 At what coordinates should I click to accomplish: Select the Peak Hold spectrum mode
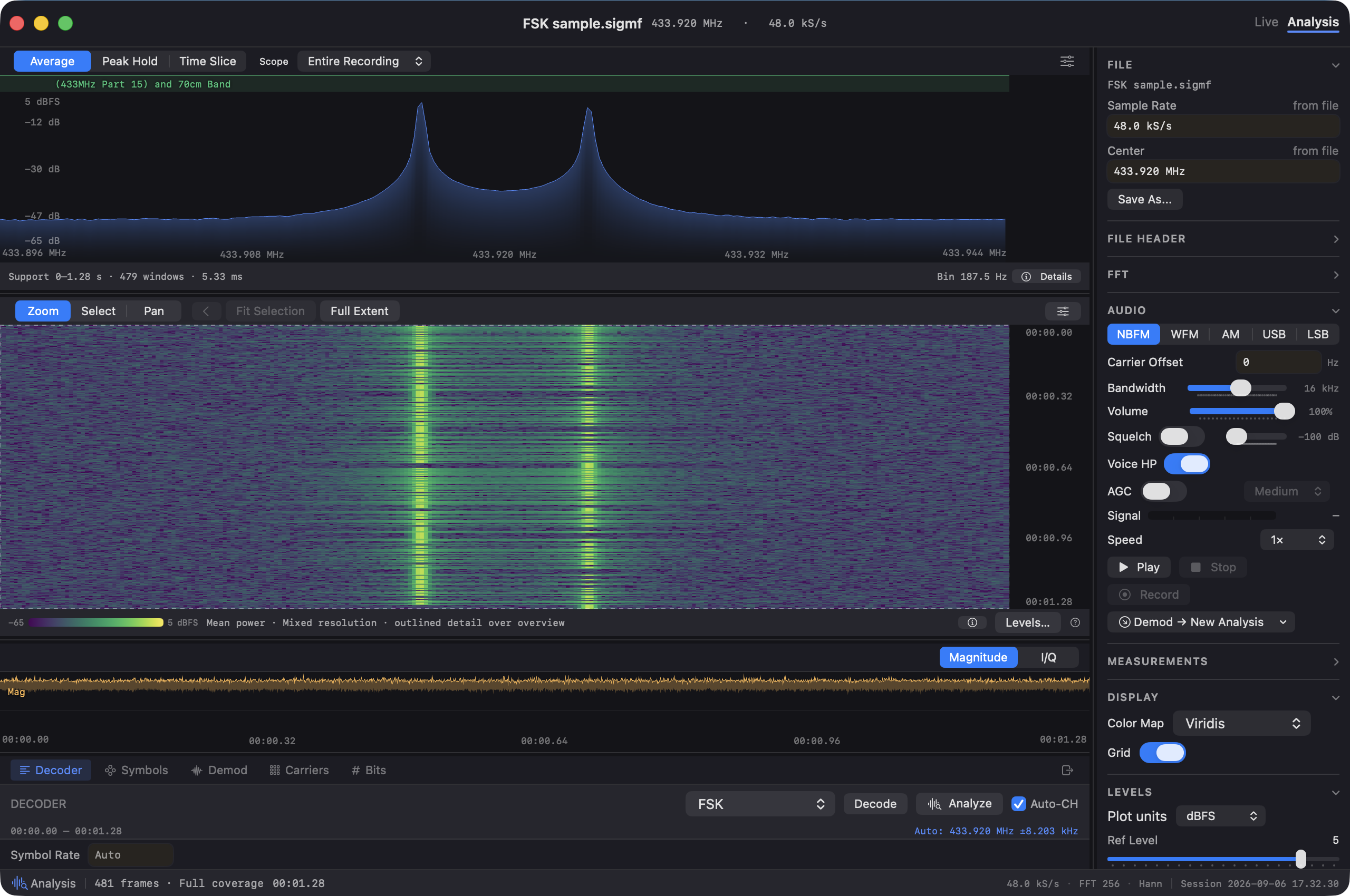click(x=130, y=61)
